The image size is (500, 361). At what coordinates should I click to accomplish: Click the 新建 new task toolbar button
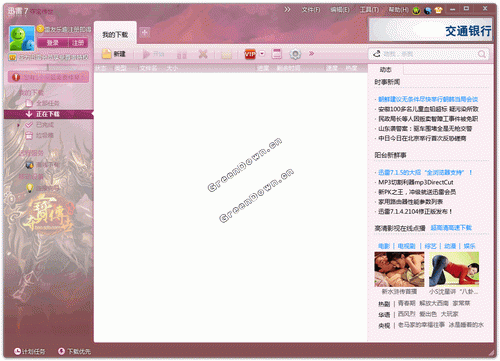tap(114, 54)
